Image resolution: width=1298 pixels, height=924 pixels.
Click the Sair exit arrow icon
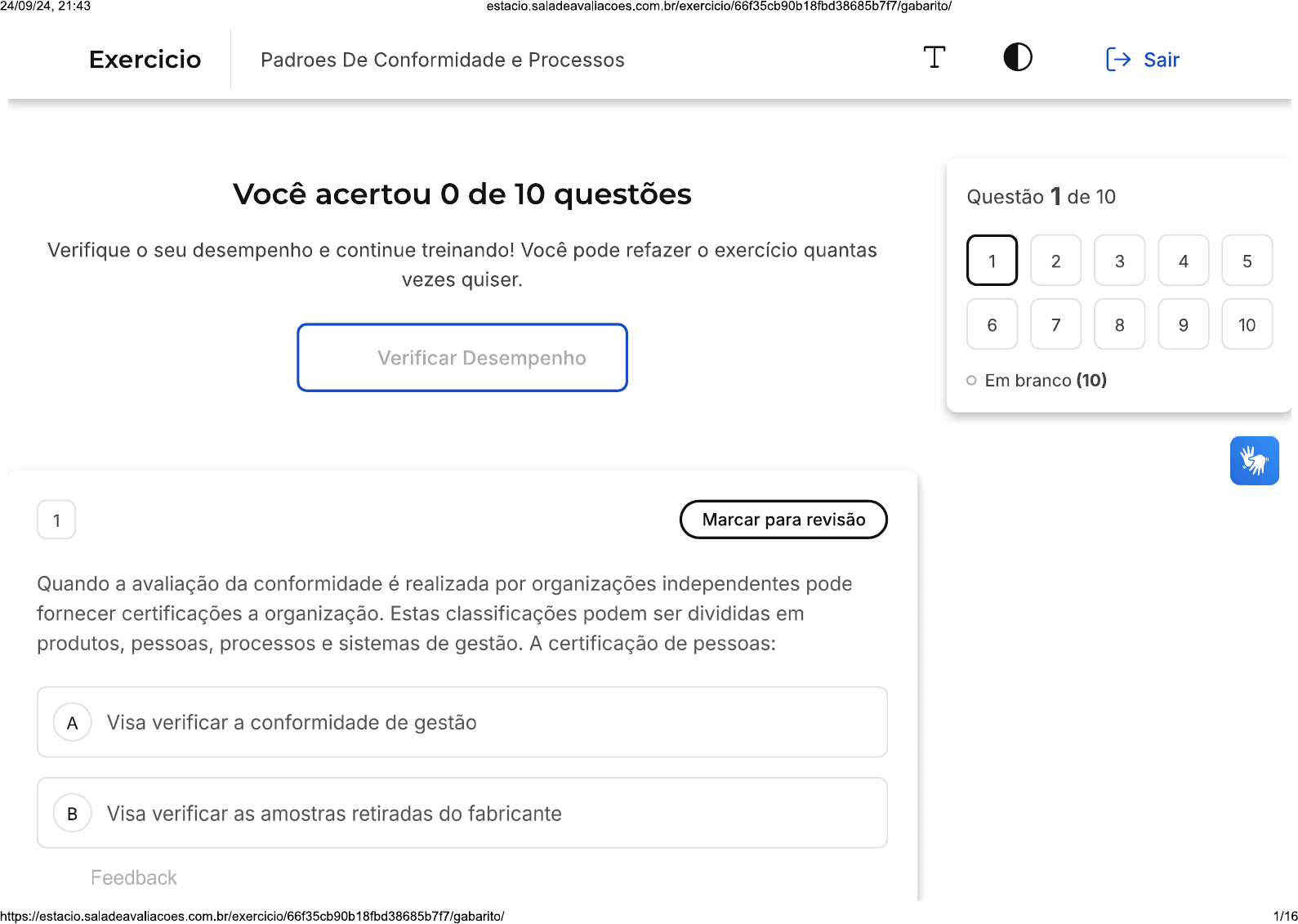pos(1117,60)
